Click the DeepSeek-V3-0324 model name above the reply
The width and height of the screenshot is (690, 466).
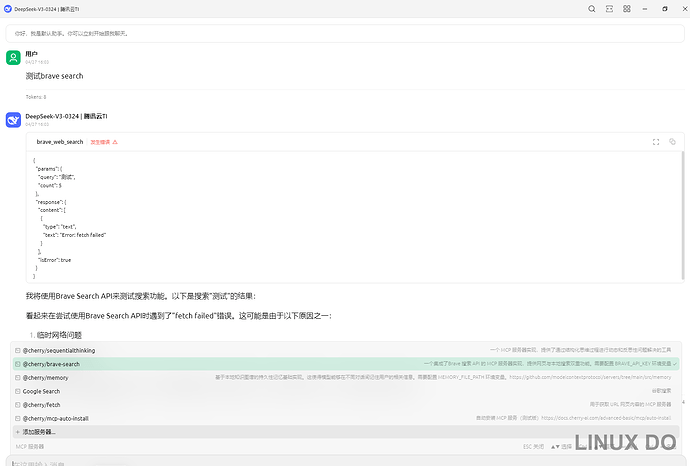66,116
